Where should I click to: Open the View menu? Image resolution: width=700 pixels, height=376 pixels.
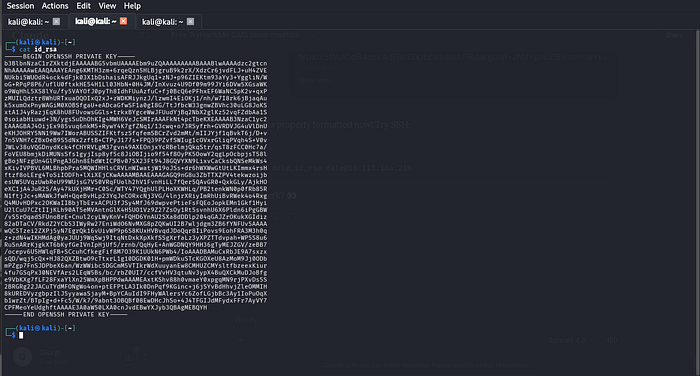point(107,6)
